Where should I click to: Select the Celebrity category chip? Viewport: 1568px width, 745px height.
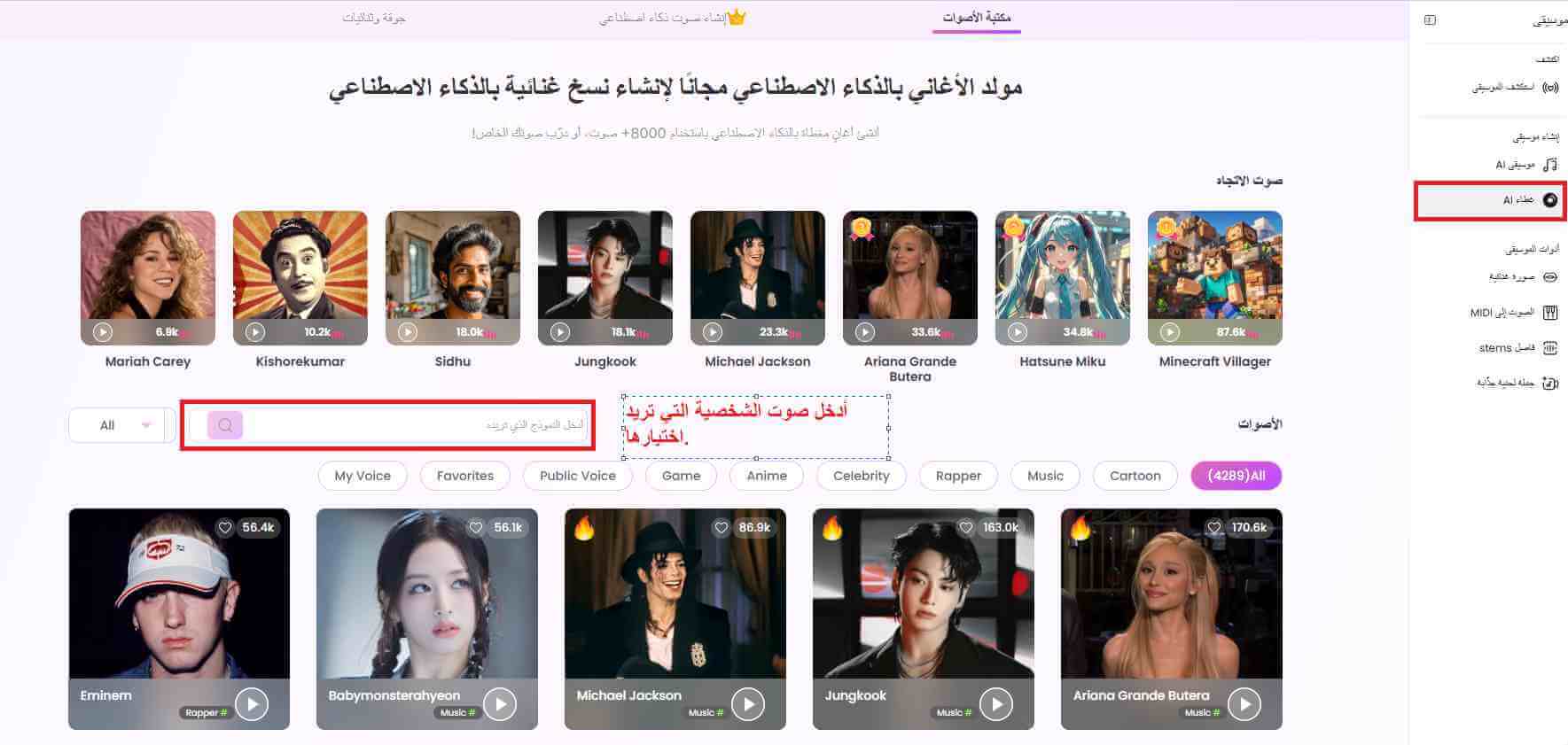point(862,476)
